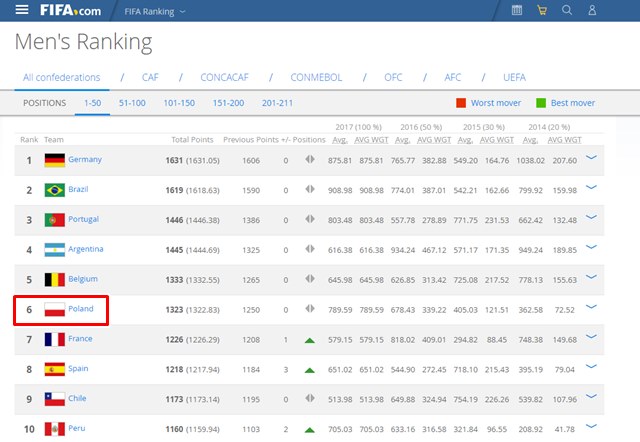Show positions 201-211
This screenshot has width=640, height=442.
click(277, 103)
